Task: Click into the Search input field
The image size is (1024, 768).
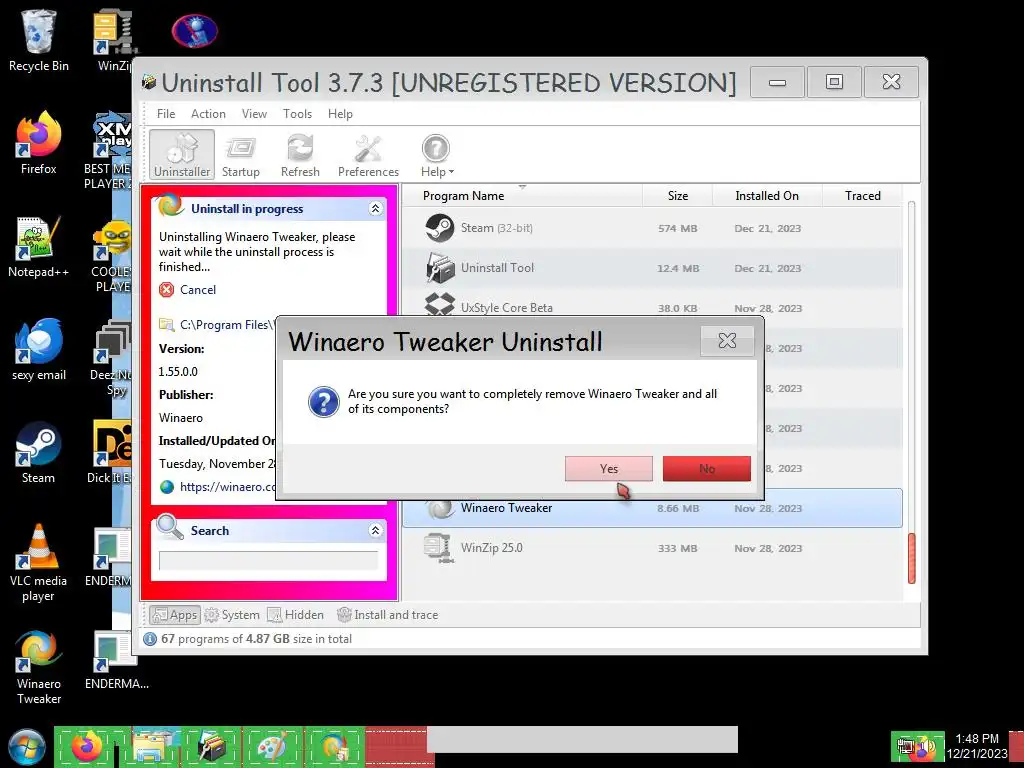Action: pyautogui.click(x=268, y=560)
